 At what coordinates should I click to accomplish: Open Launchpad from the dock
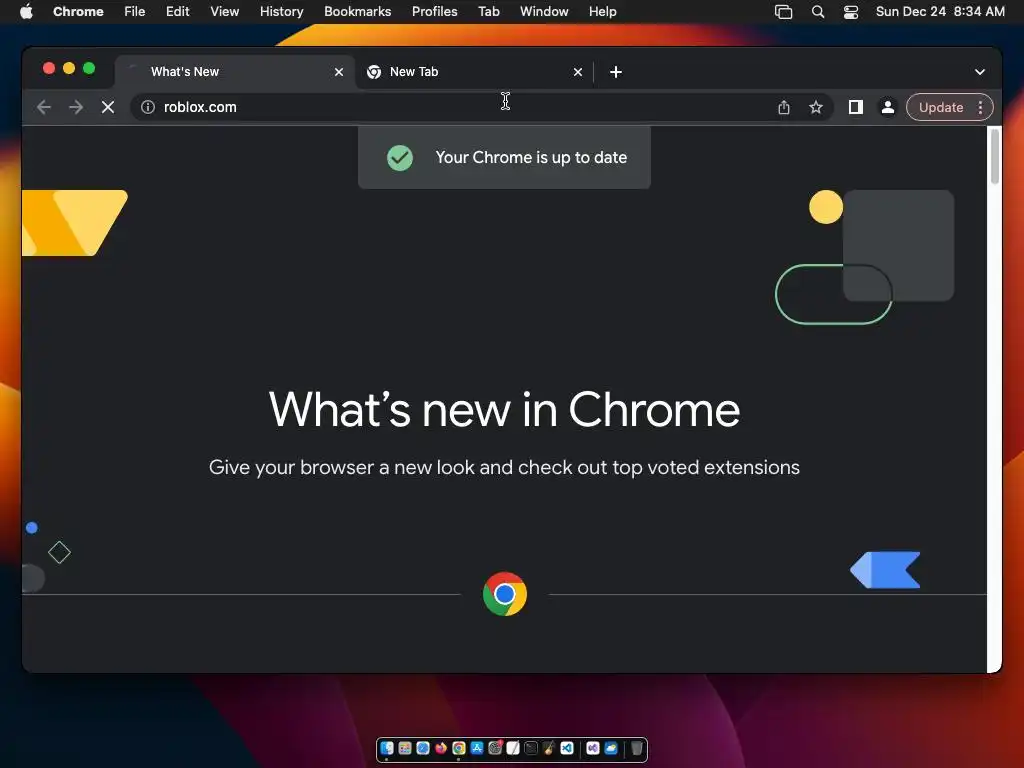[405, 748]
